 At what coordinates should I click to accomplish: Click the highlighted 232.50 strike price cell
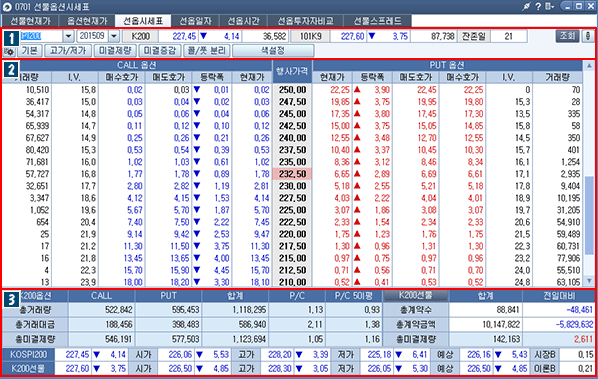click(292, 174)
